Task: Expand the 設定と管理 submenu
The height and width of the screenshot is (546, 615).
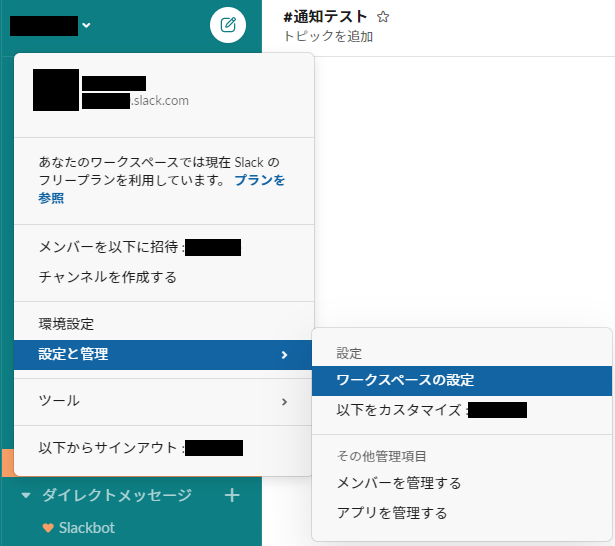Action: coord(163,355)
